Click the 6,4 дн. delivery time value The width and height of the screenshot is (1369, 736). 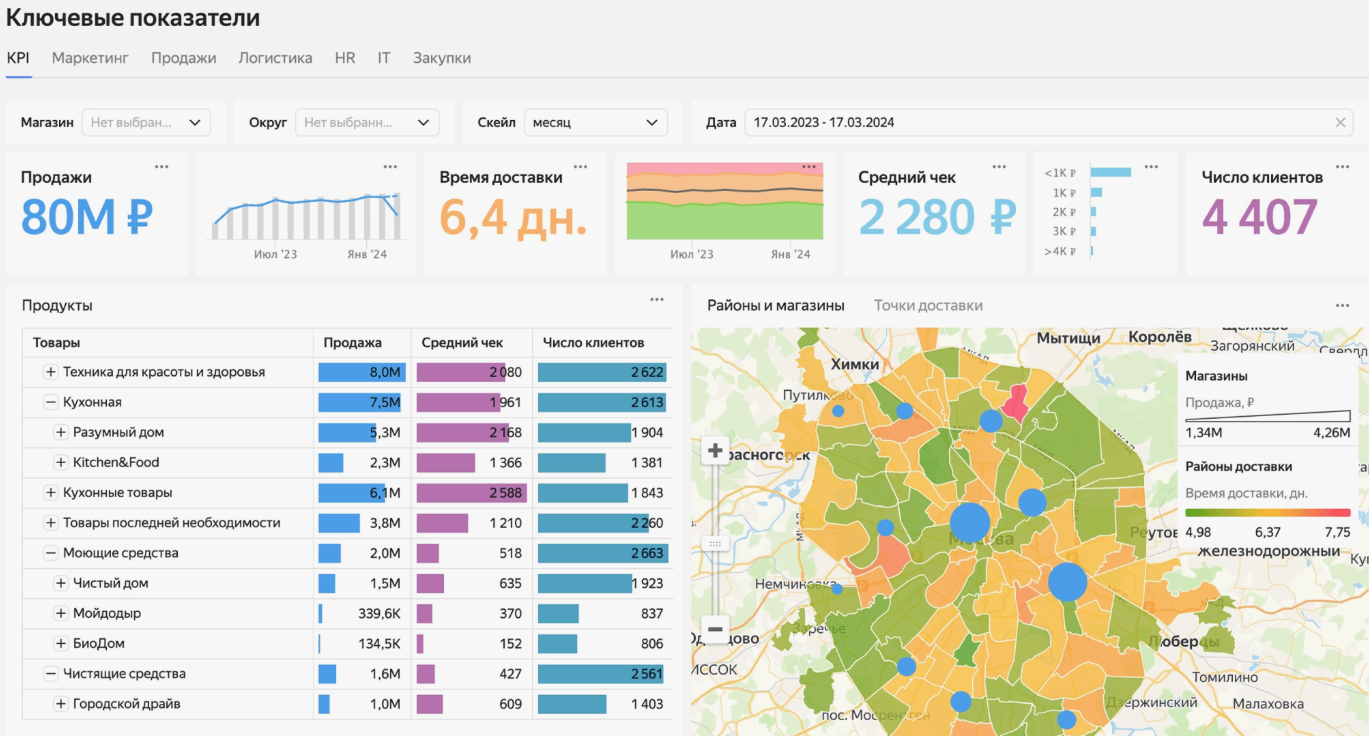[x=513, y=217]
